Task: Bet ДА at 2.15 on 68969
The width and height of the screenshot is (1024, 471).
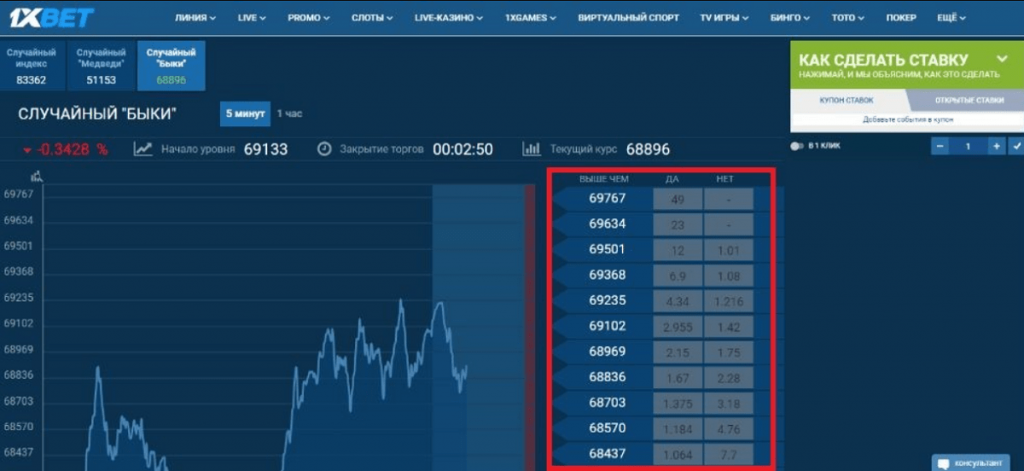Action: (677, 351)
